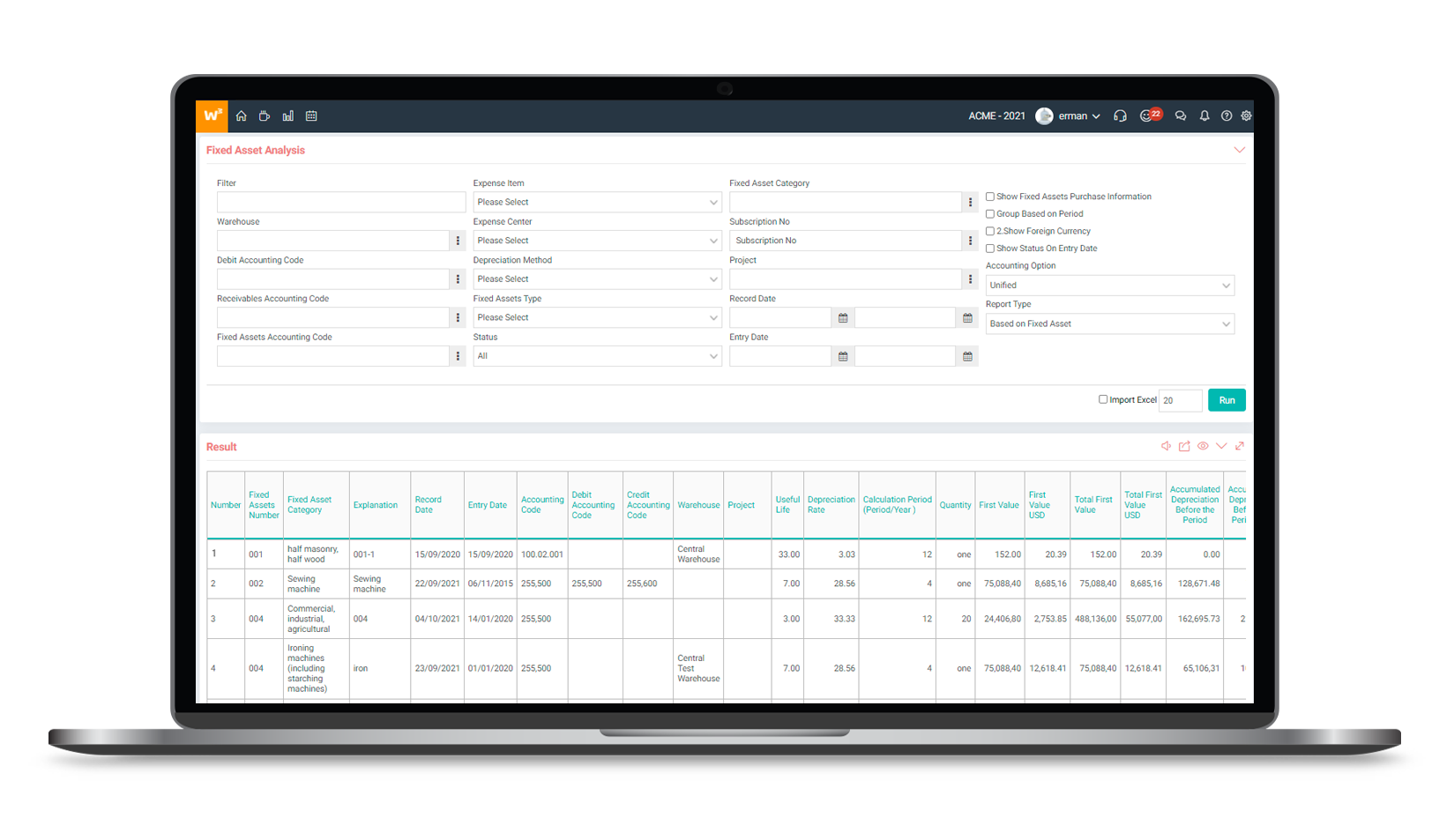Click the headset support icon

[1120, 116]
